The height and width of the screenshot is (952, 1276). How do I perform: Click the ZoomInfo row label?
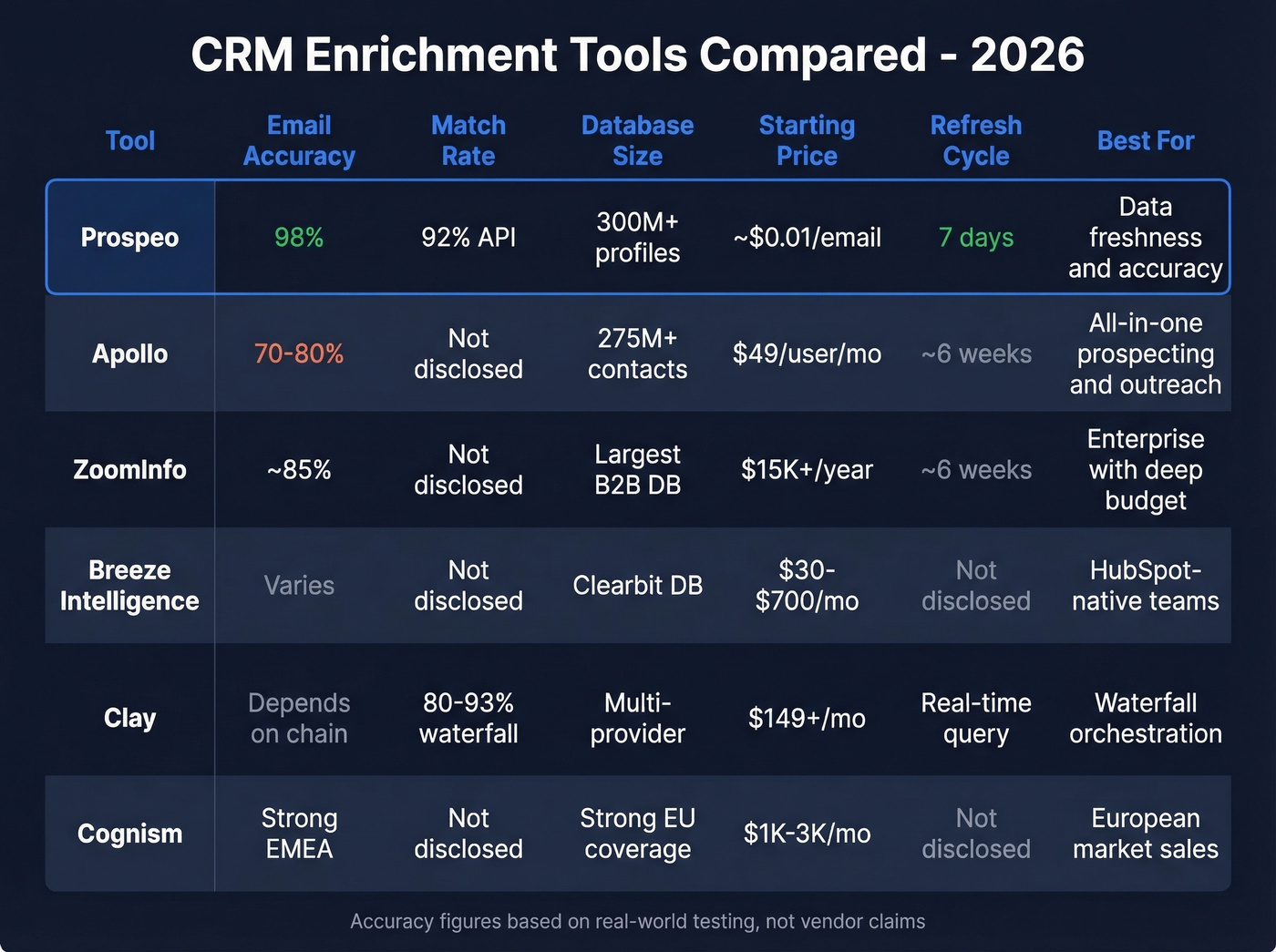(x=129, y=470)
